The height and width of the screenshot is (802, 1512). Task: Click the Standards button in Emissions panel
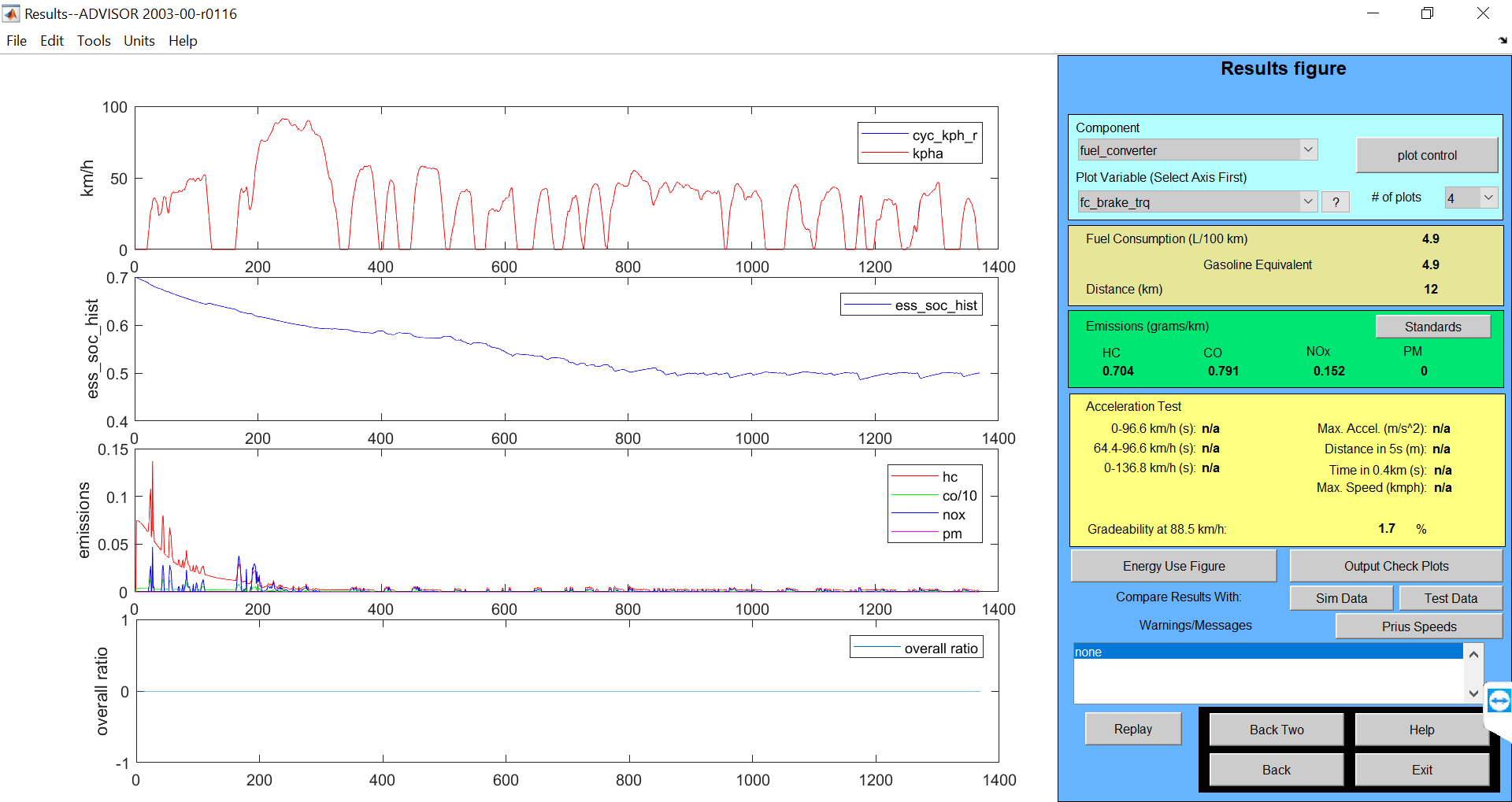click(x=1432, y=326)
